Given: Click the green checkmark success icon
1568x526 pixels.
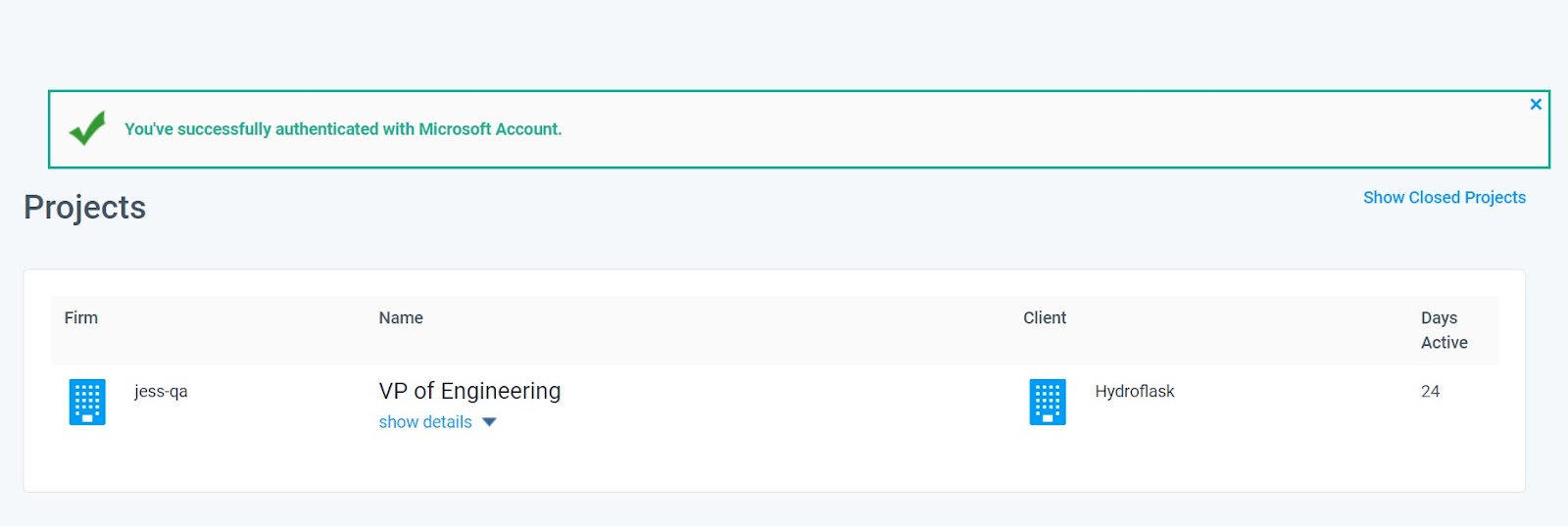Looking at the screenshot, I should pyautogui.click(x=87, y=128).
